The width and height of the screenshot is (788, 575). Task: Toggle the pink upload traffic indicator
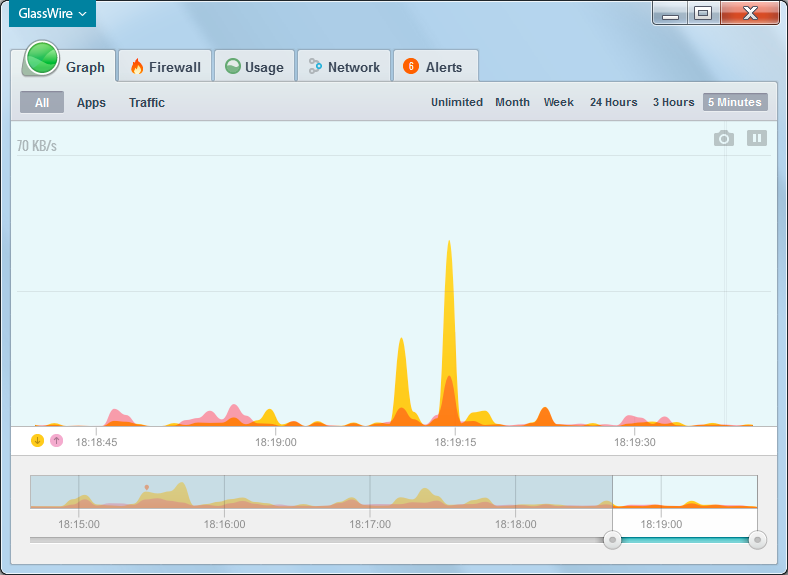56,441
